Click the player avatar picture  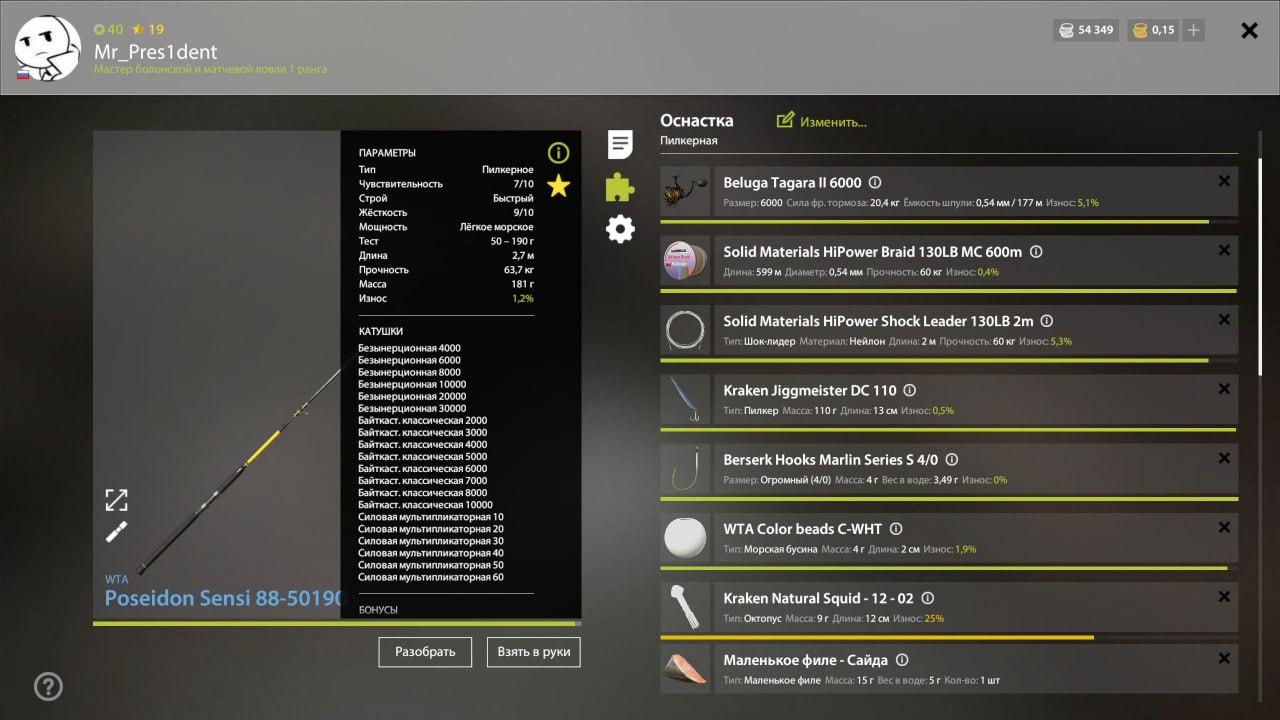point(48,46)
